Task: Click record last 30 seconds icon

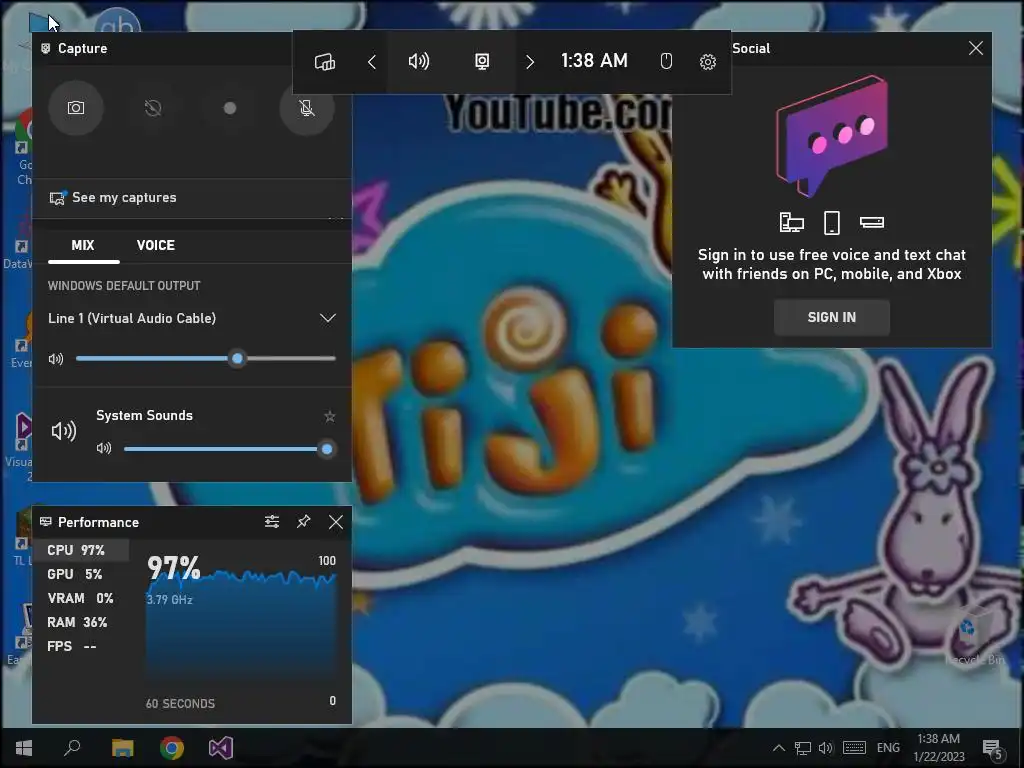Action: click(153, 108)
